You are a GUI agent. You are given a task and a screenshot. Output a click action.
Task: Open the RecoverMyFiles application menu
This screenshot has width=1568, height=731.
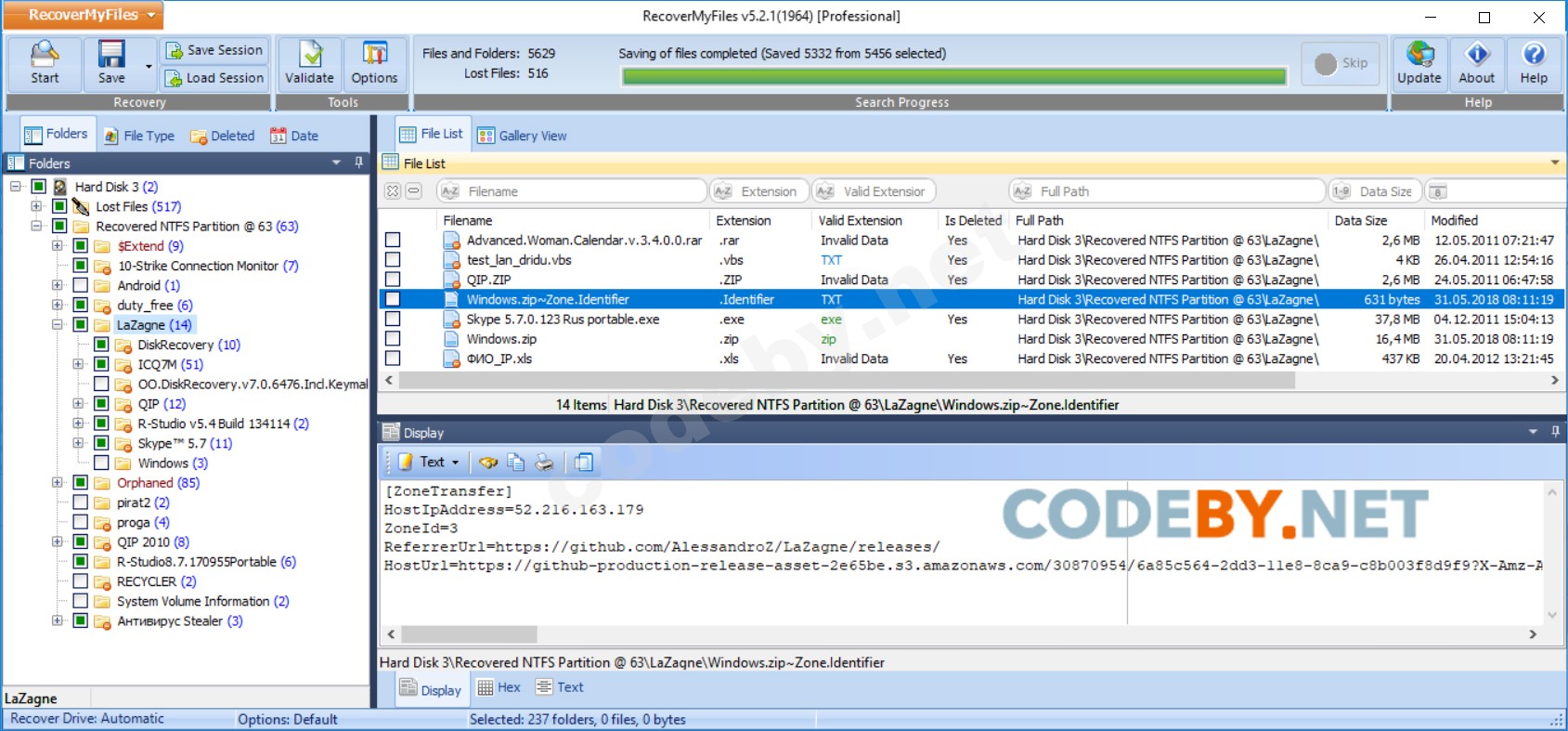tap(84, 15)
